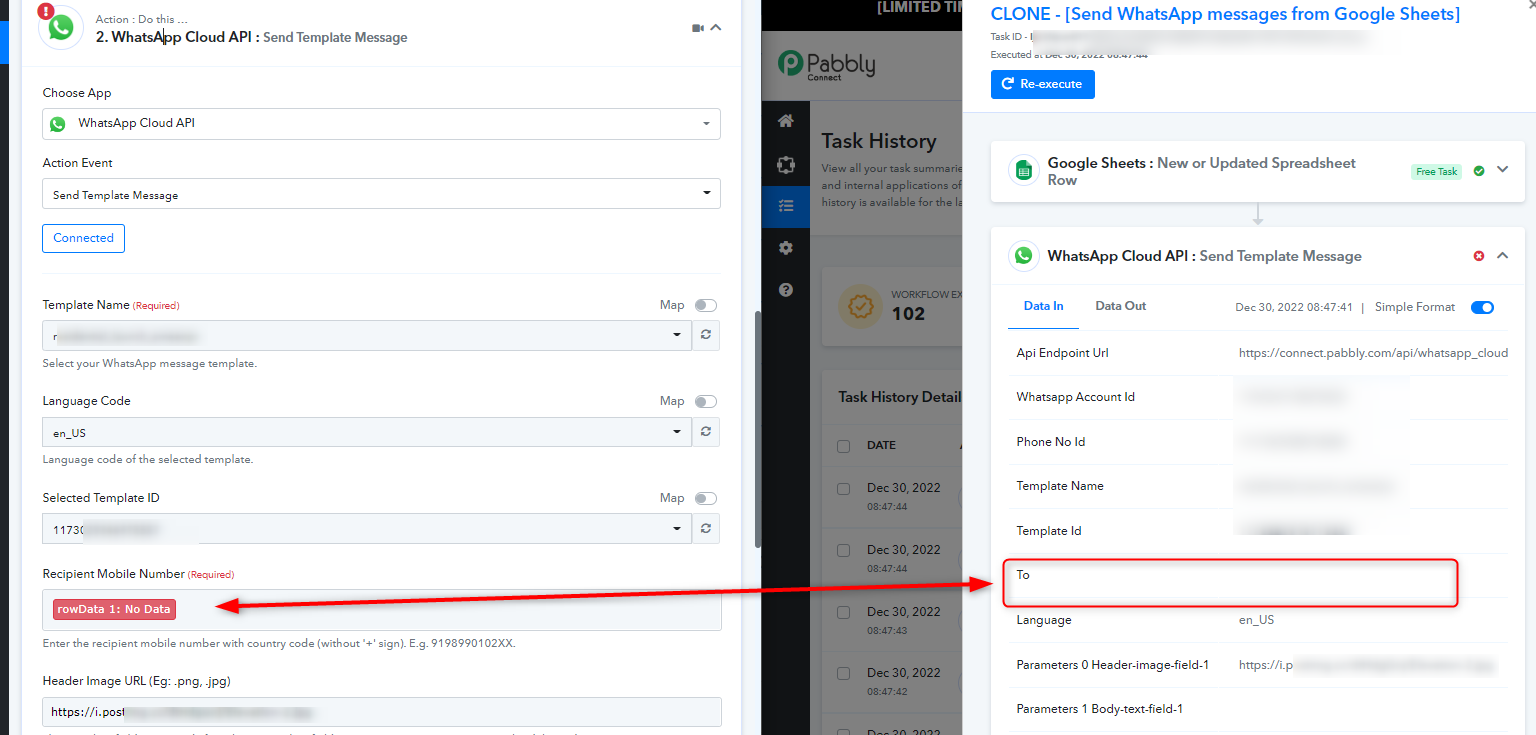Image resolution: width=1536 pixels, height=735 pixels.
Task: Click the red error badge on step 2
Action: click(x=45, y=11)
